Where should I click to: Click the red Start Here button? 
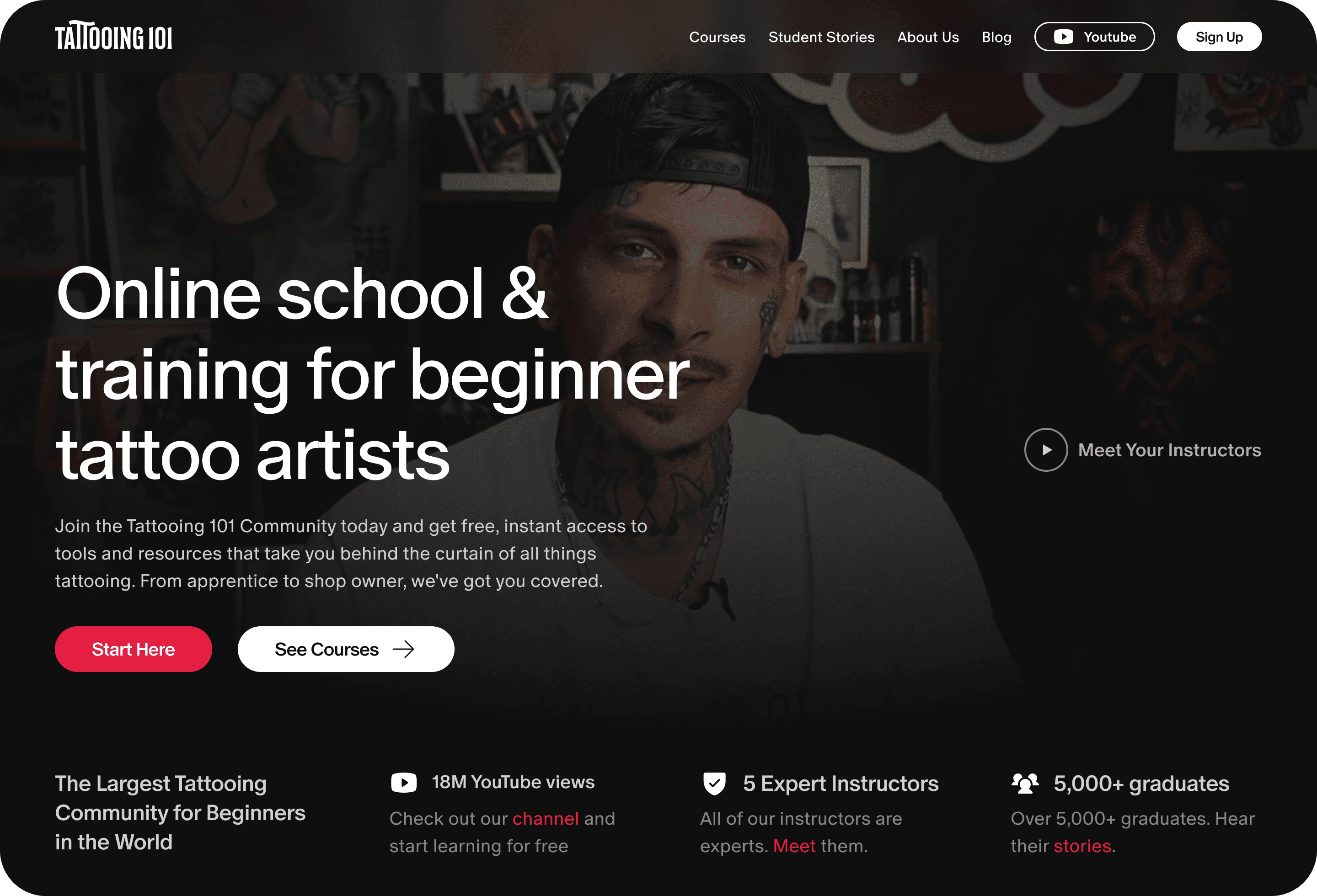[x=133, y=649]
